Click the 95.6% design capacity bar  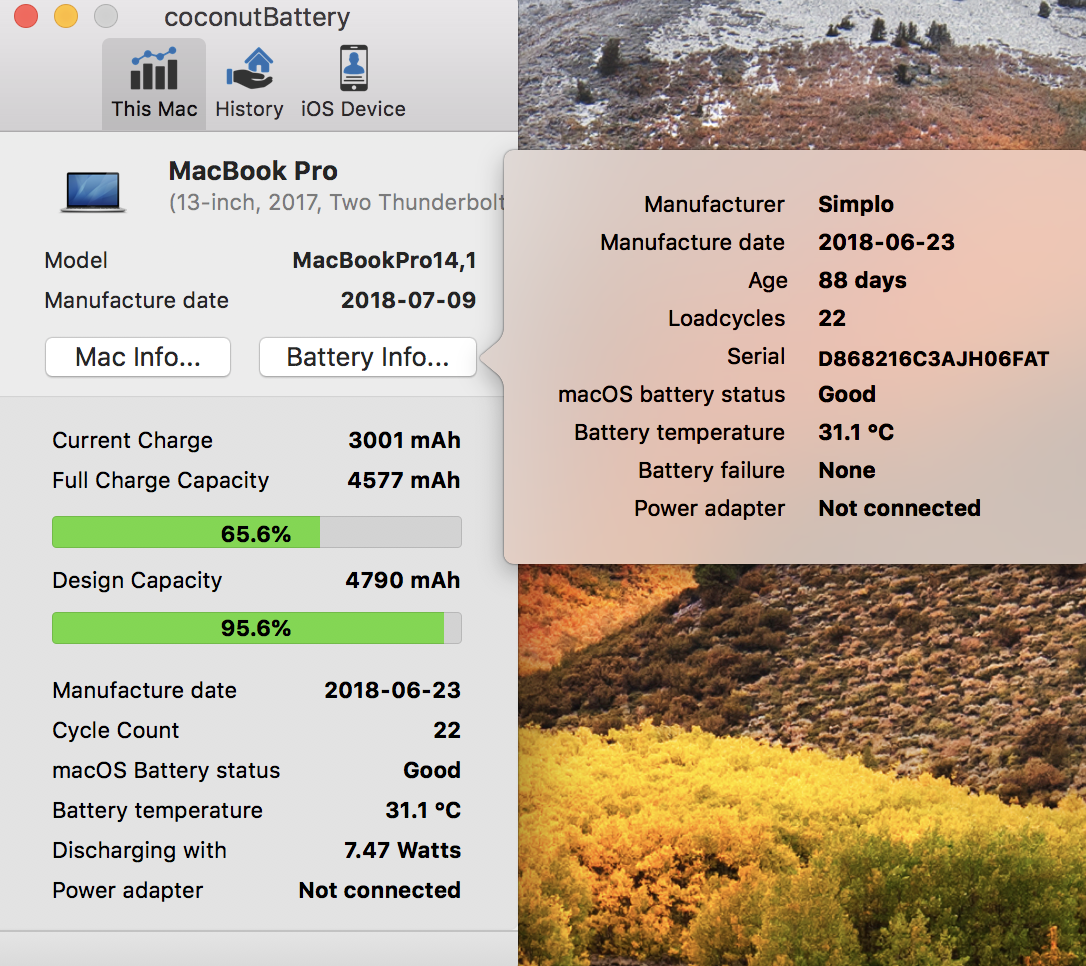point(257,628)
